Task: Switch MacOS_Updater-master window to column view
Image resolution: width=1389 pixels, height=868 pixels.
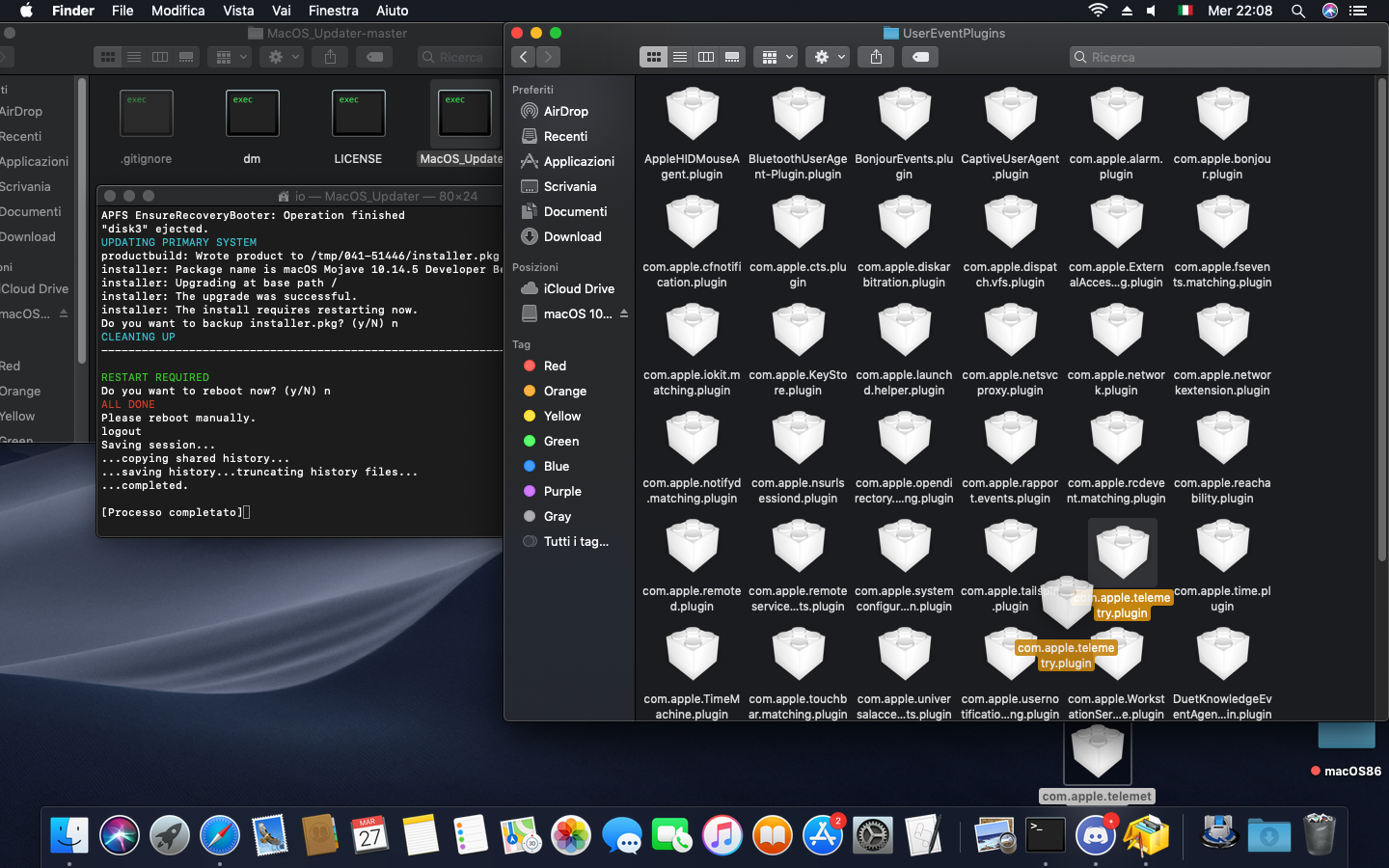Action: (160, 57)
